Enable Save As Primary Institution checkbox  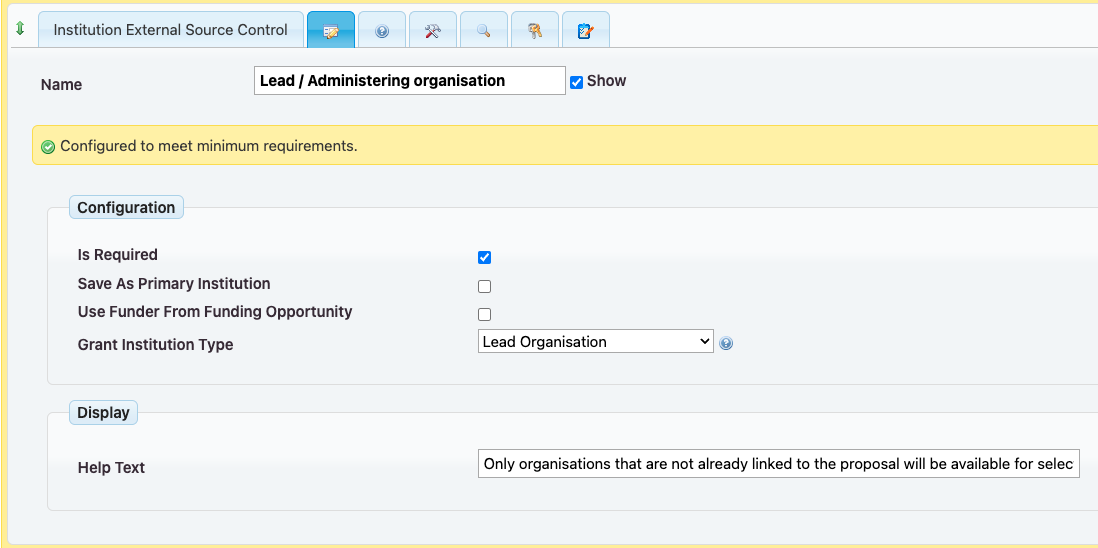(x=485, y=286)
